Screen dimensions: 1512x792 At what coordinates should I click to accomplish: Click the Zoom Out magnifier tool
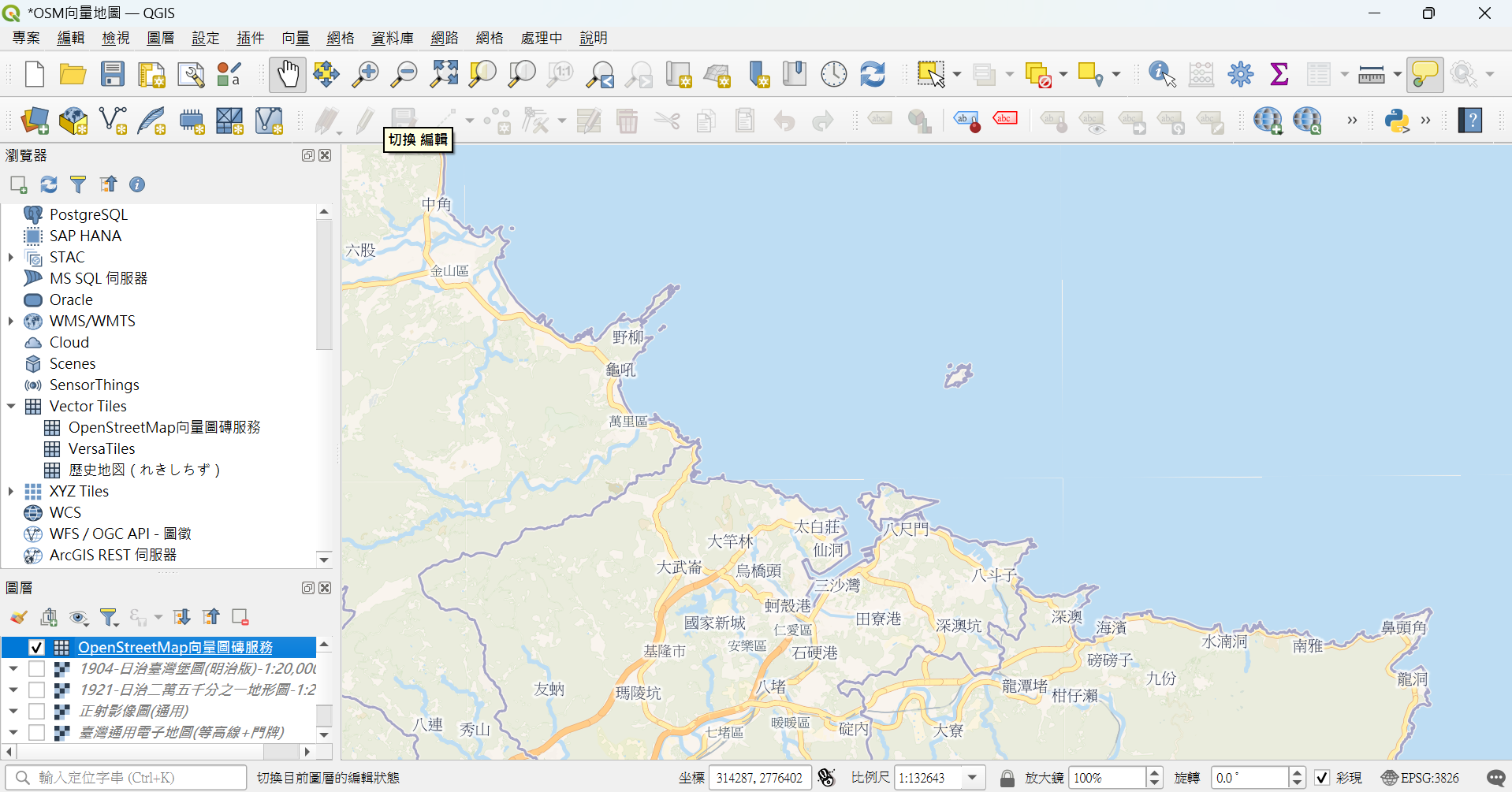pyautogui.click(x=404, y=75)
